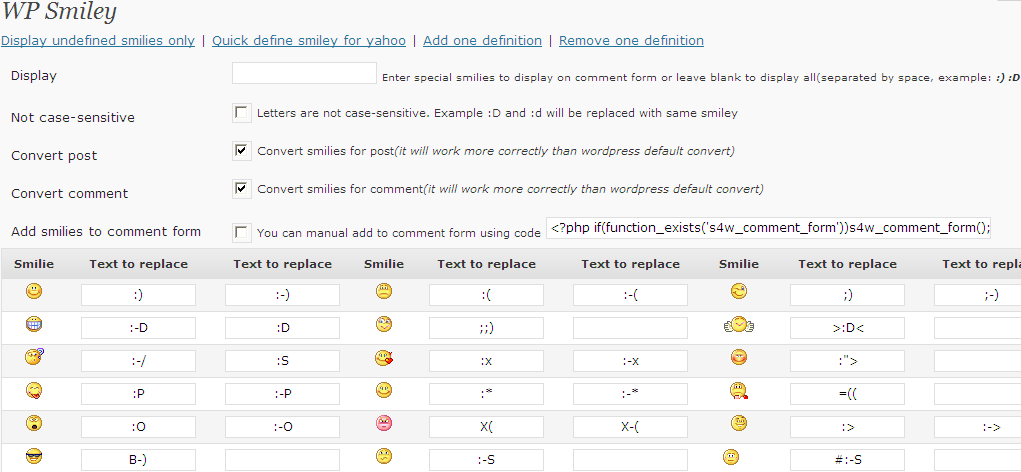The height and width of the screenshot is (472, 1021).
Task: Click the surprised smiley for :O
Action: tap(34, 424)
